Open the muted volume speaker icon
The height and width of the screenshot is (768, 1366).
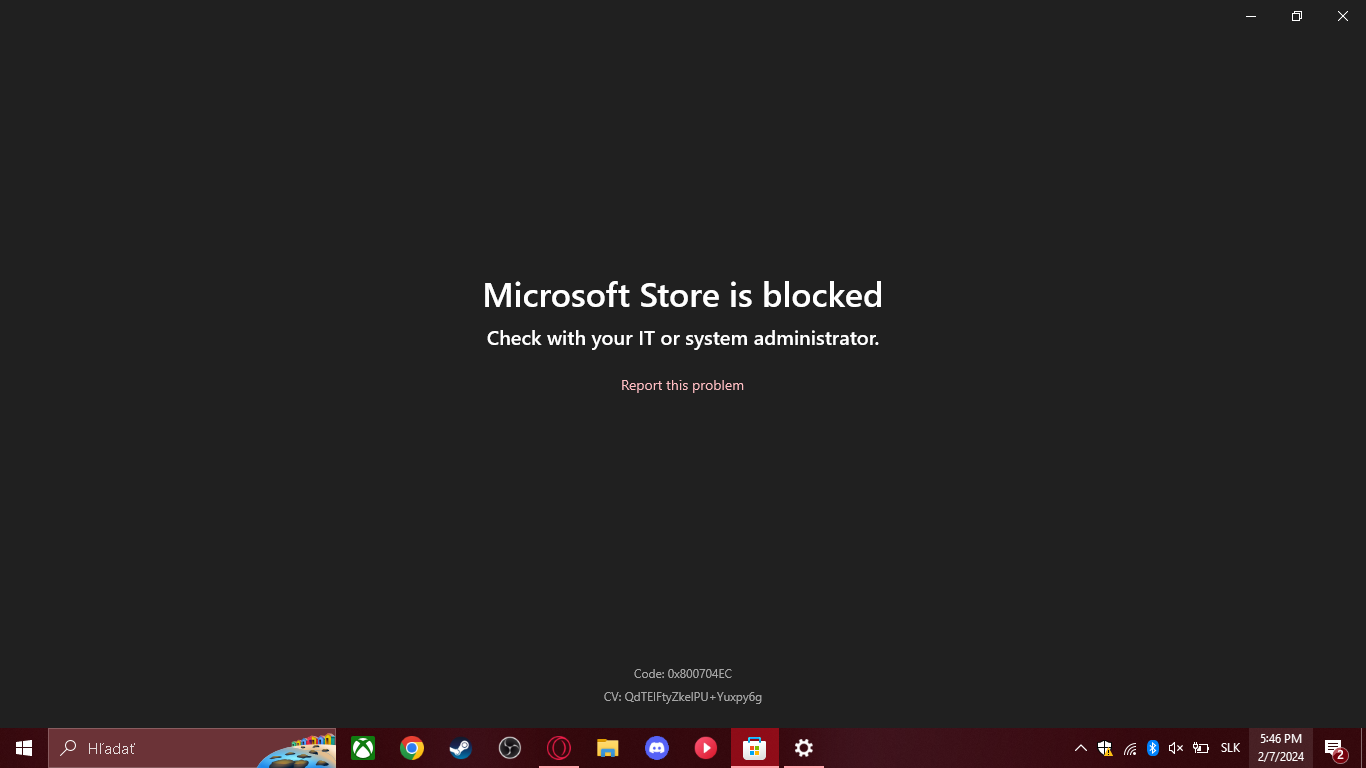1176,748
